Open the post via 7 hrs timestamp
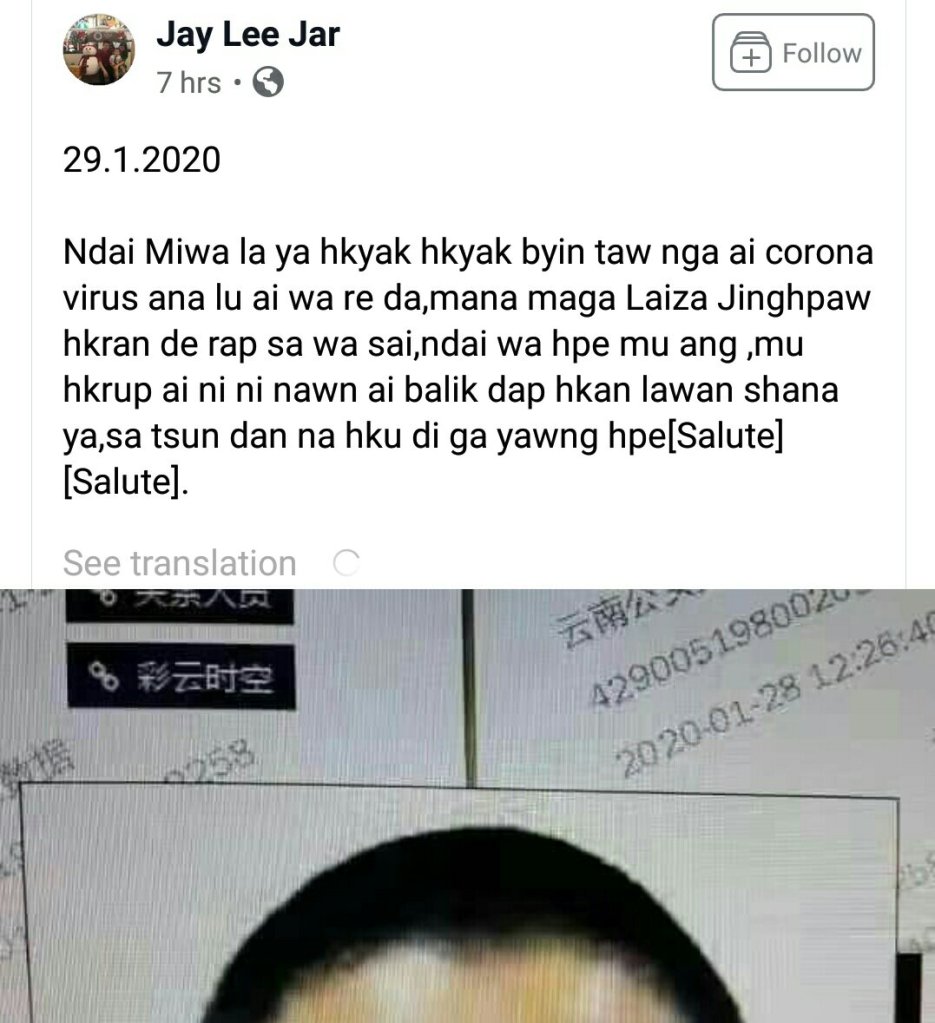The height and width of the screenshot is (1023, 935). pyautogui.click(x=189, y=83)
